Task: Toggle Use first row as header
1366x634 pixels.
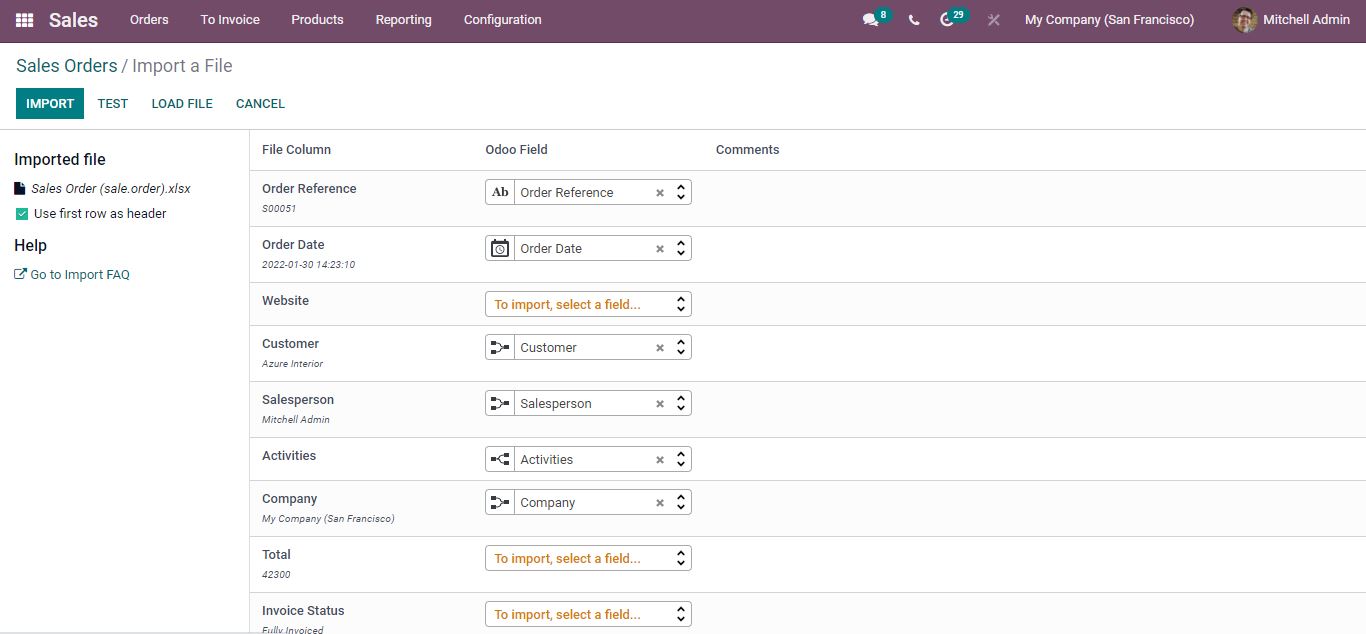Action: tap(22, 214)
